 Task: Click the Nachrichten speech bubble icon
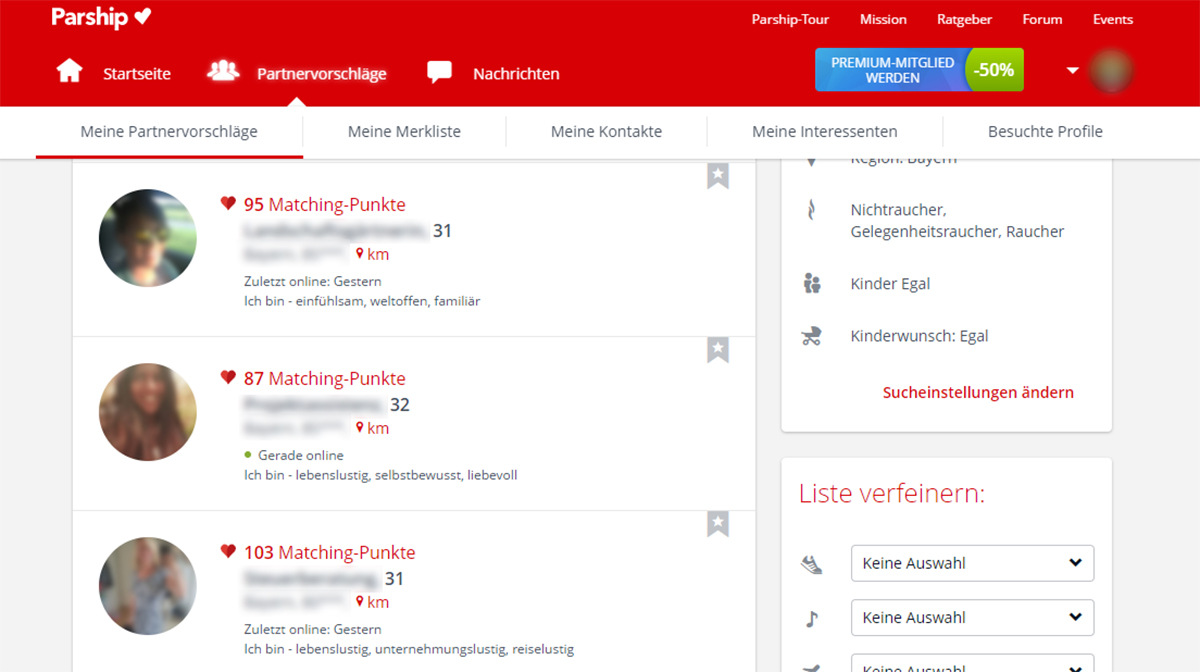click(x=439, y=72)
